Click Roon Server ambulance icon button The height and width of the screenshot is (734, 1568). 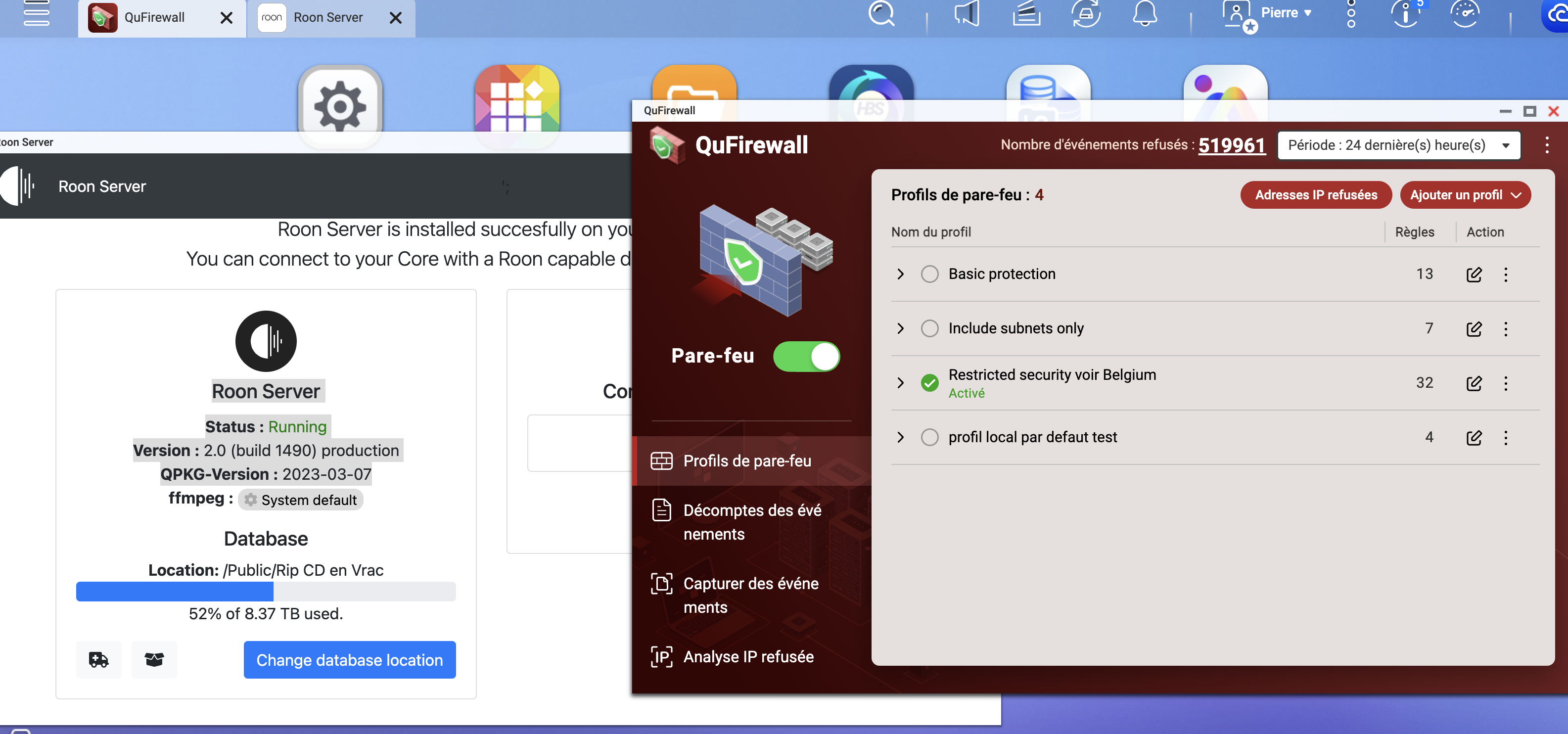point(98,659)
